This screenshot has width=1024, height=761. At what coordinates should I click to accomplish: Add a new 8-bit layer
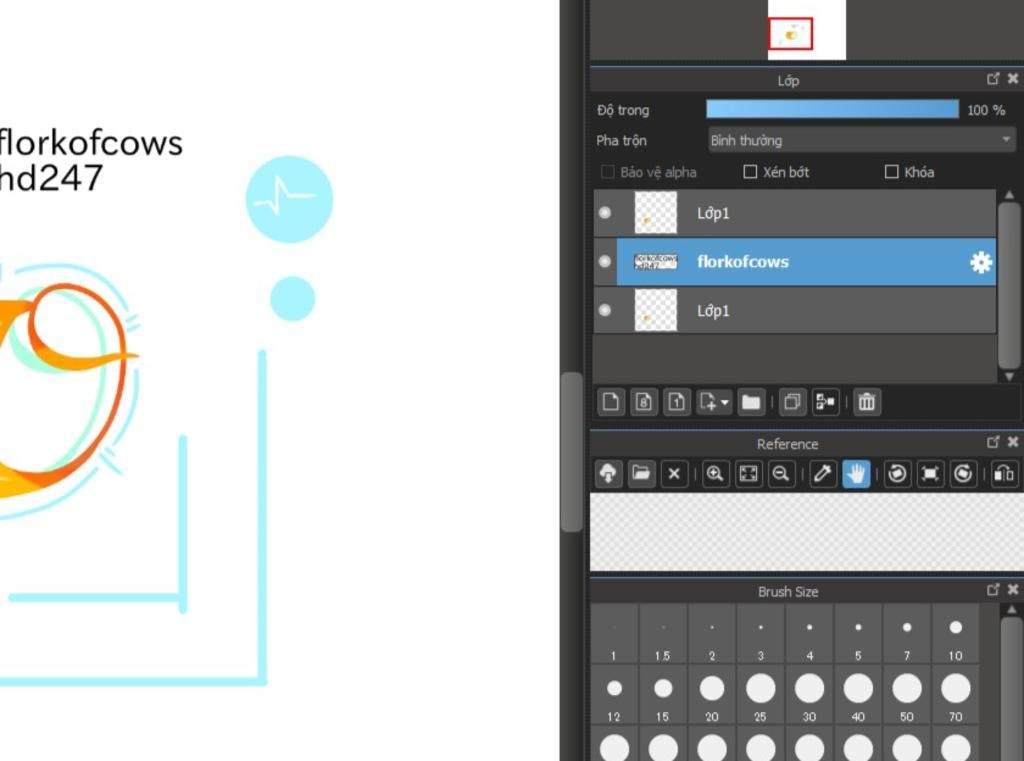tap(643, 402)
